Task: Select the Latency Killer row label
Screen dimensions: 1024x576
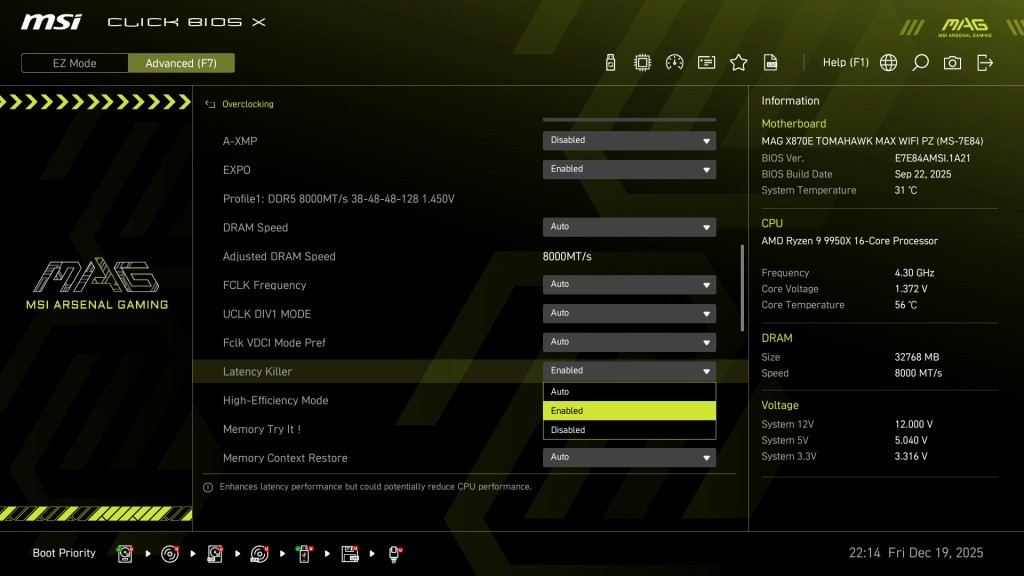Action: point(257,372)
